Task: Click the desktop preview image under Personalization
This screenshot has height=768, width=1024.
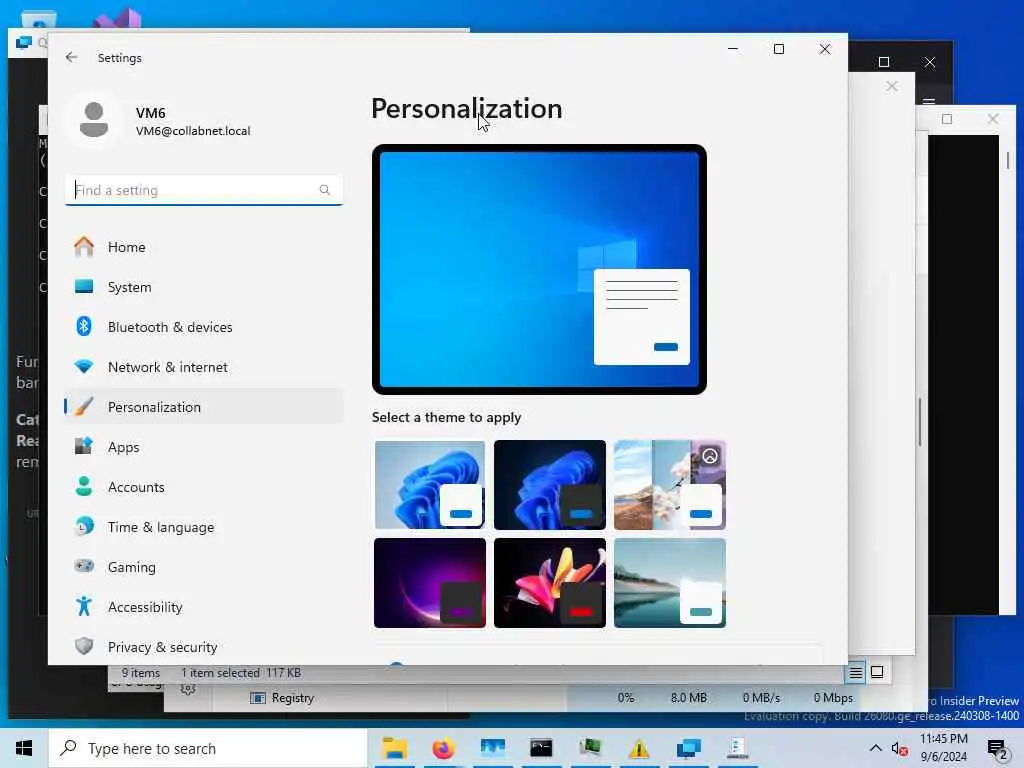Action: click(539, 269)
